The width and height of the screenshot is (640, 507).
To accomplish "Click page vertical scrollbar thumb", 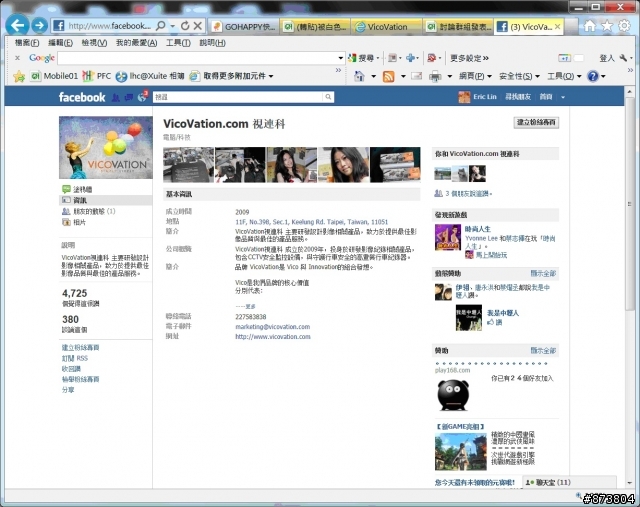I will [629, 204].
